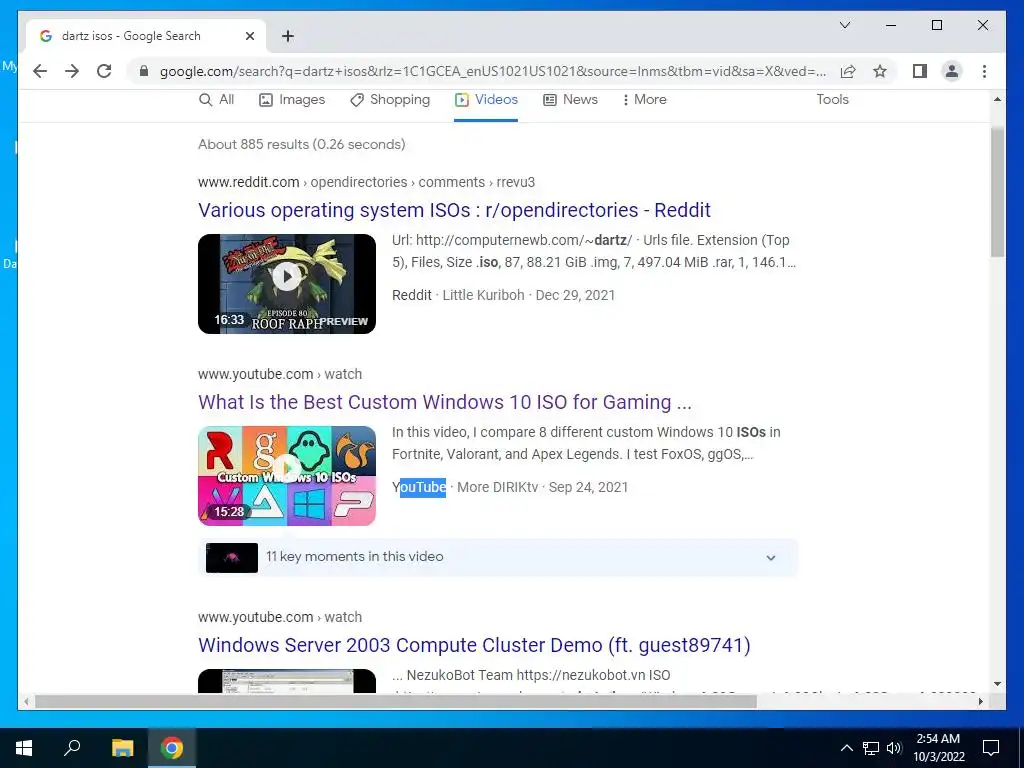The width and height of the screenshot is (1024, 768).
Task: Expand the 11 key moments chevron
Action: (771, 558)
